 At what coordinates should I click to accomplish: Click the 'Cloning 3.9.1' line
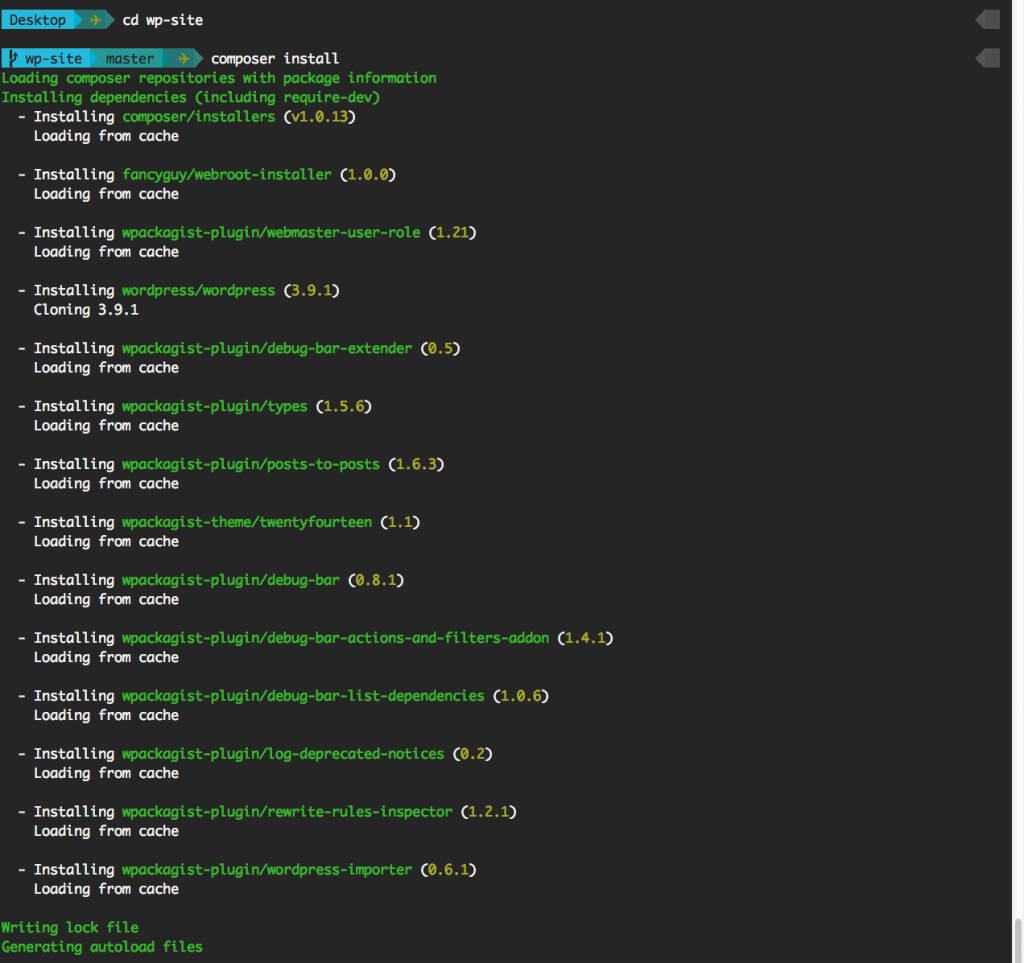(x=86, y=310)
